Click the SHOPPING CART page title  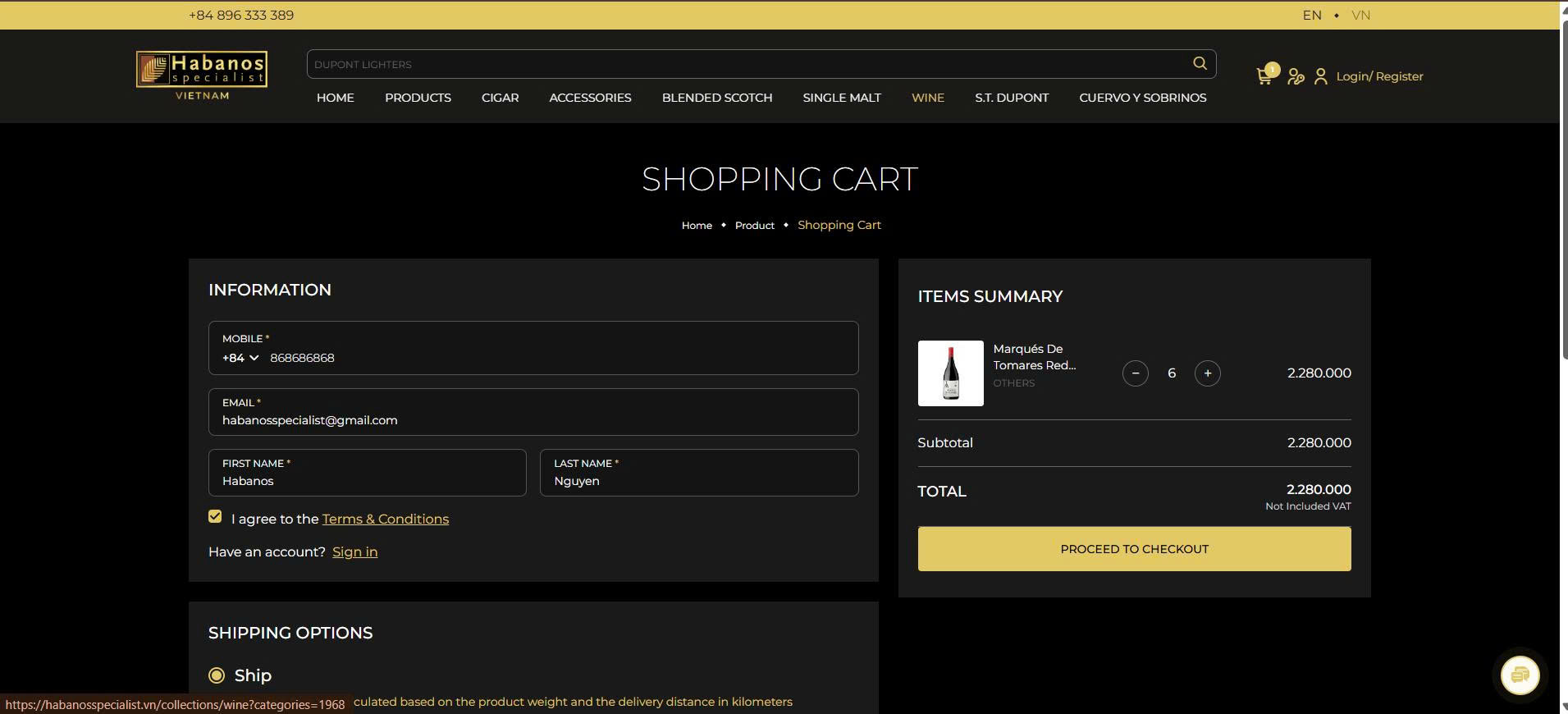coord(779,179)
